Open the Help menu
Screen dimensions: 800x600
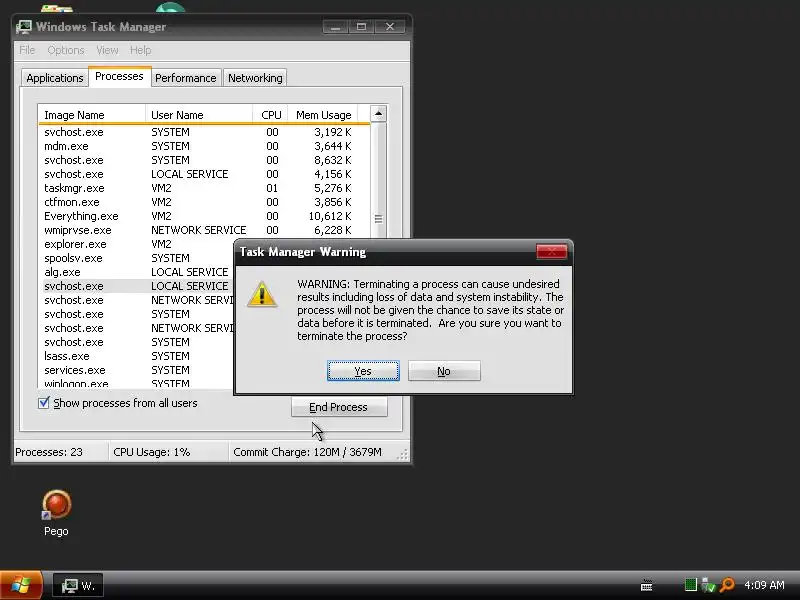tap(140, 50)
